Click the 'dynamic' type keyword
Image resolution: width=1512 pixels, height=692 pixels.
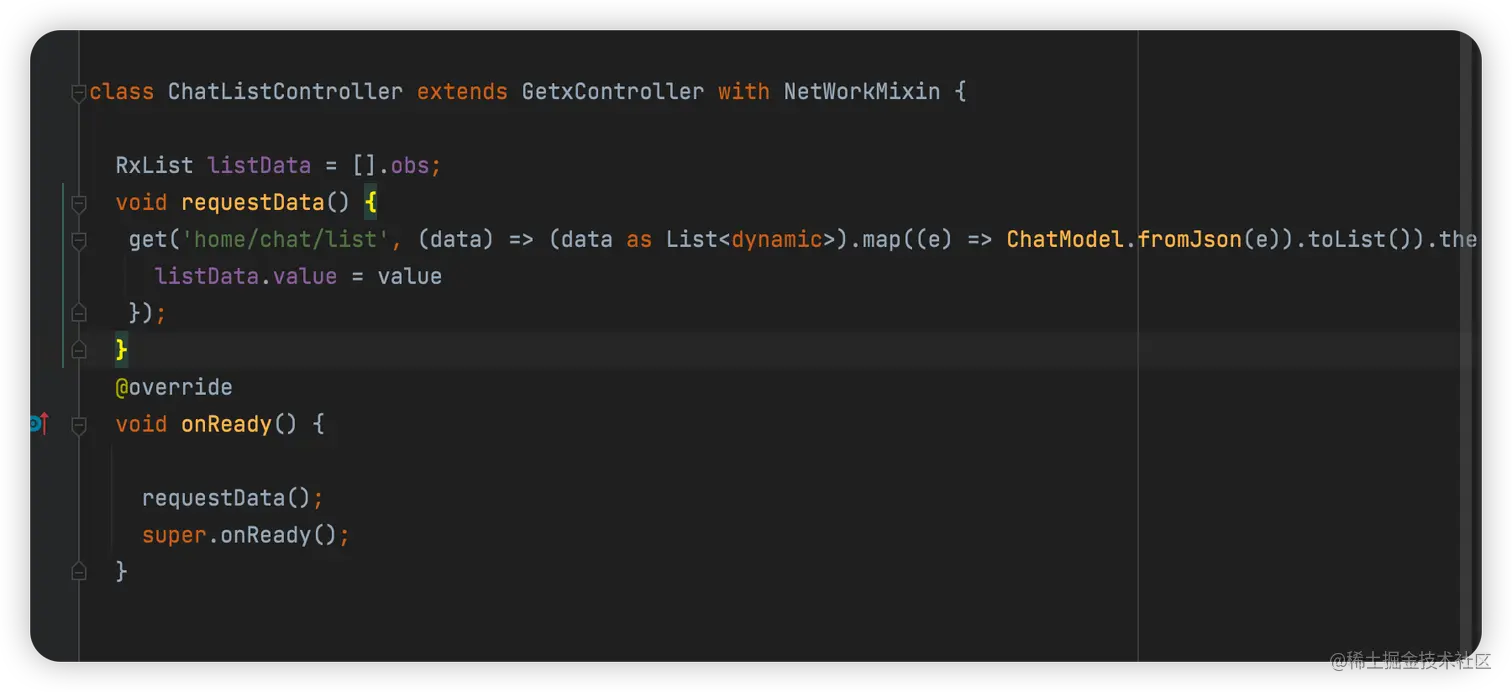pyautogui.click(x=777, y=239)
